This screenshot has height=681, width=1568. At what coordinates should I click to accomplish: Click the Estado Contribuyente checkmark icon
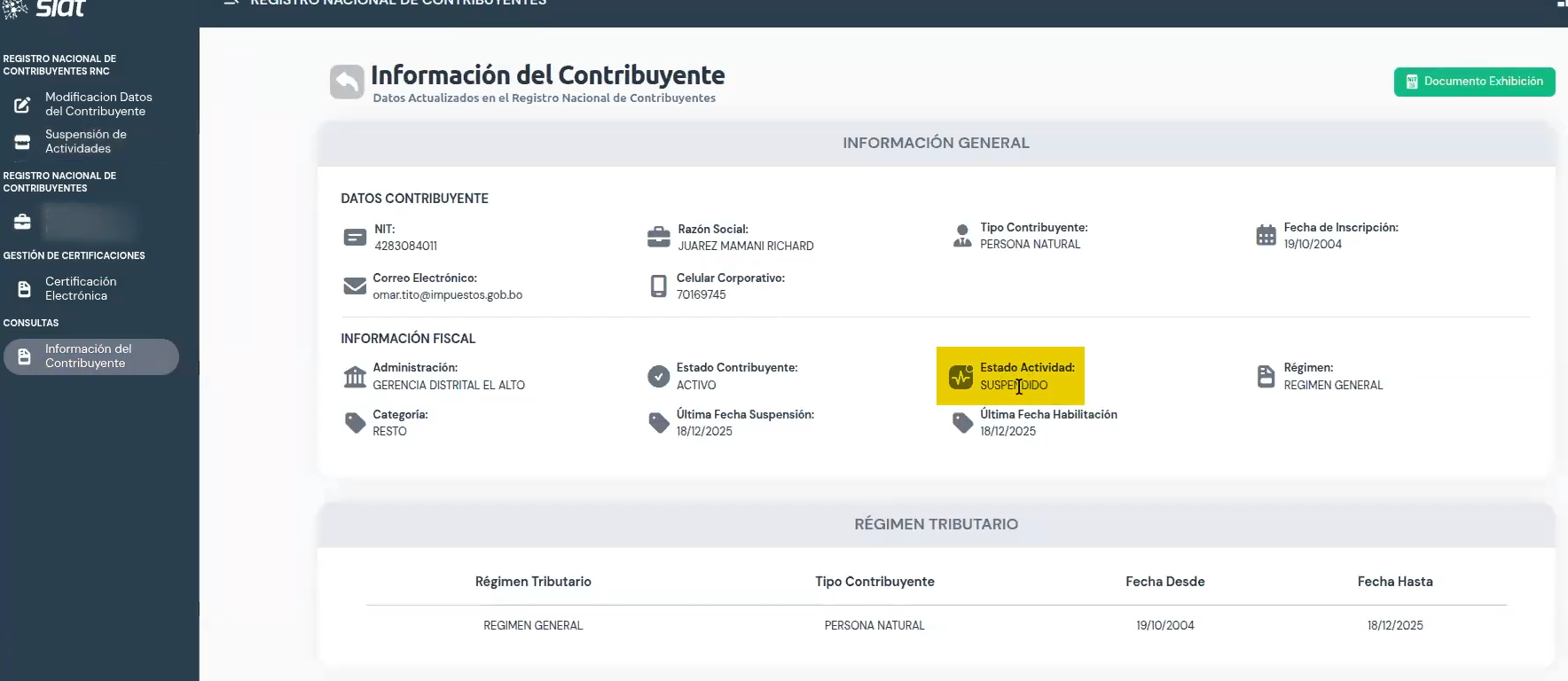click(658, 377)
